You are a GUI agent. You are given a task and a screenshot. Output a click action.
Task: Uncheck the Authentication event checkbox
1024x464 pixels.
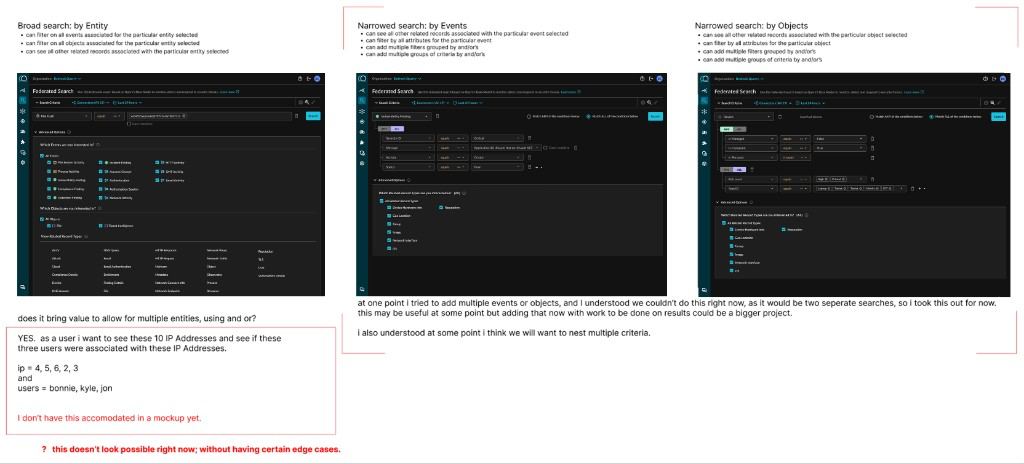tap(101, 180)
